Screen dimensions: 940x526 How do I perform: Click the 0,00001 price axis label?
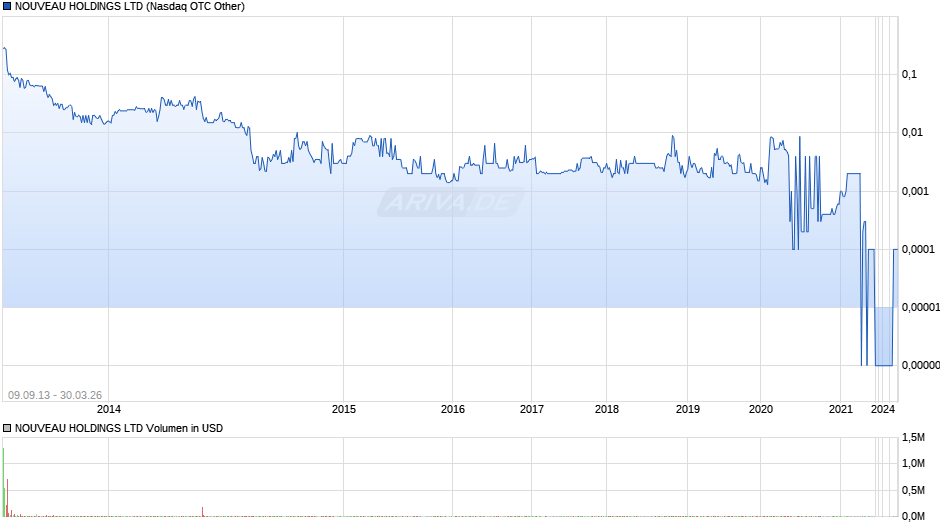[921, 308]
